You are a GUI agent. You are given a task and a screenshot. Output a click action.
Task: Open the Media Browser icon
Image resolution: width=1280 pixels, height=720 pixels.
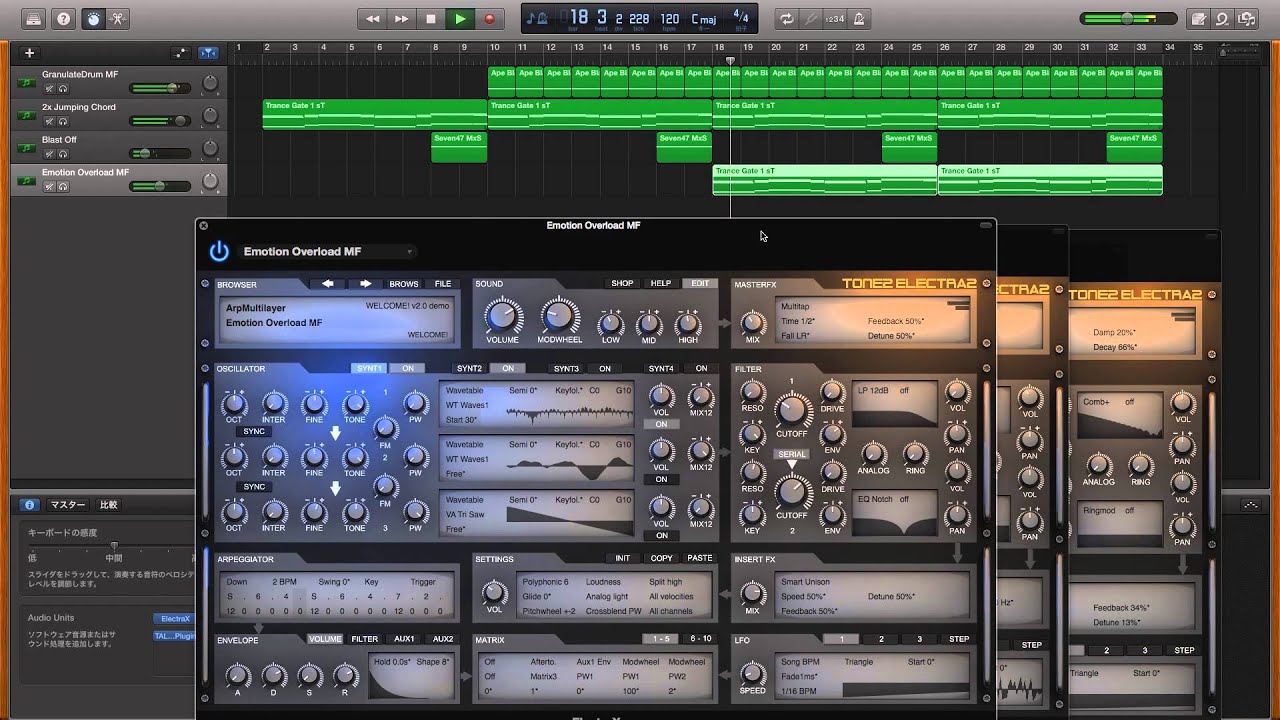point(1246,18)
